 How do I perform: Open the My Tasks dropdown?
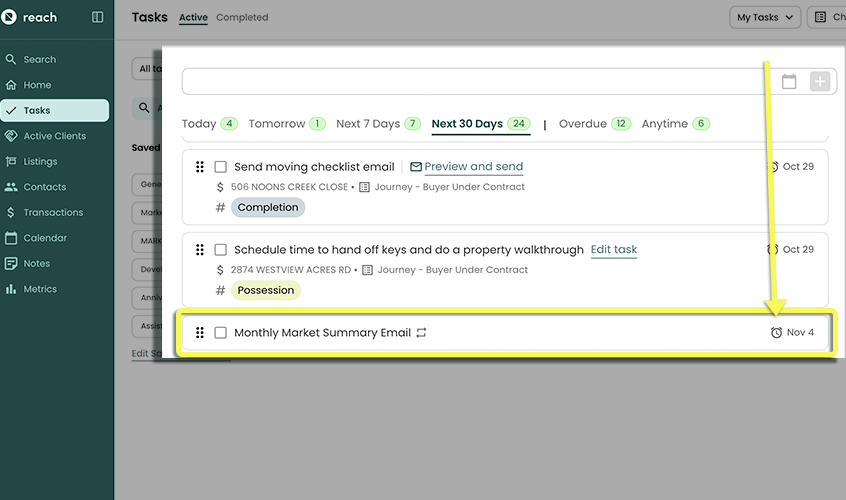[x=766, y=17]
